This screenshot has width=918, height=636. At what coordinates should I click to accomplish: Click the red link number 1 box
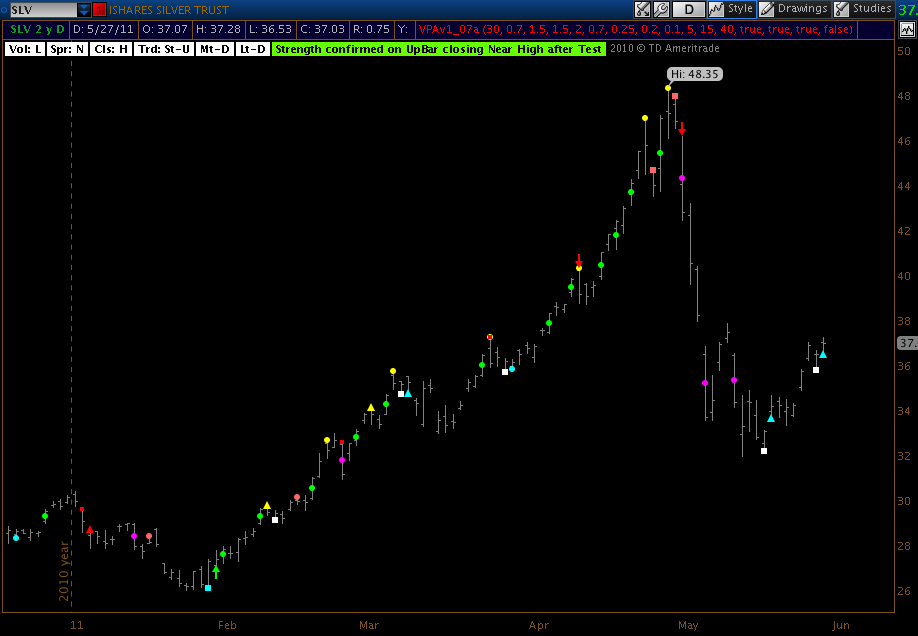(x=99, y=10)
